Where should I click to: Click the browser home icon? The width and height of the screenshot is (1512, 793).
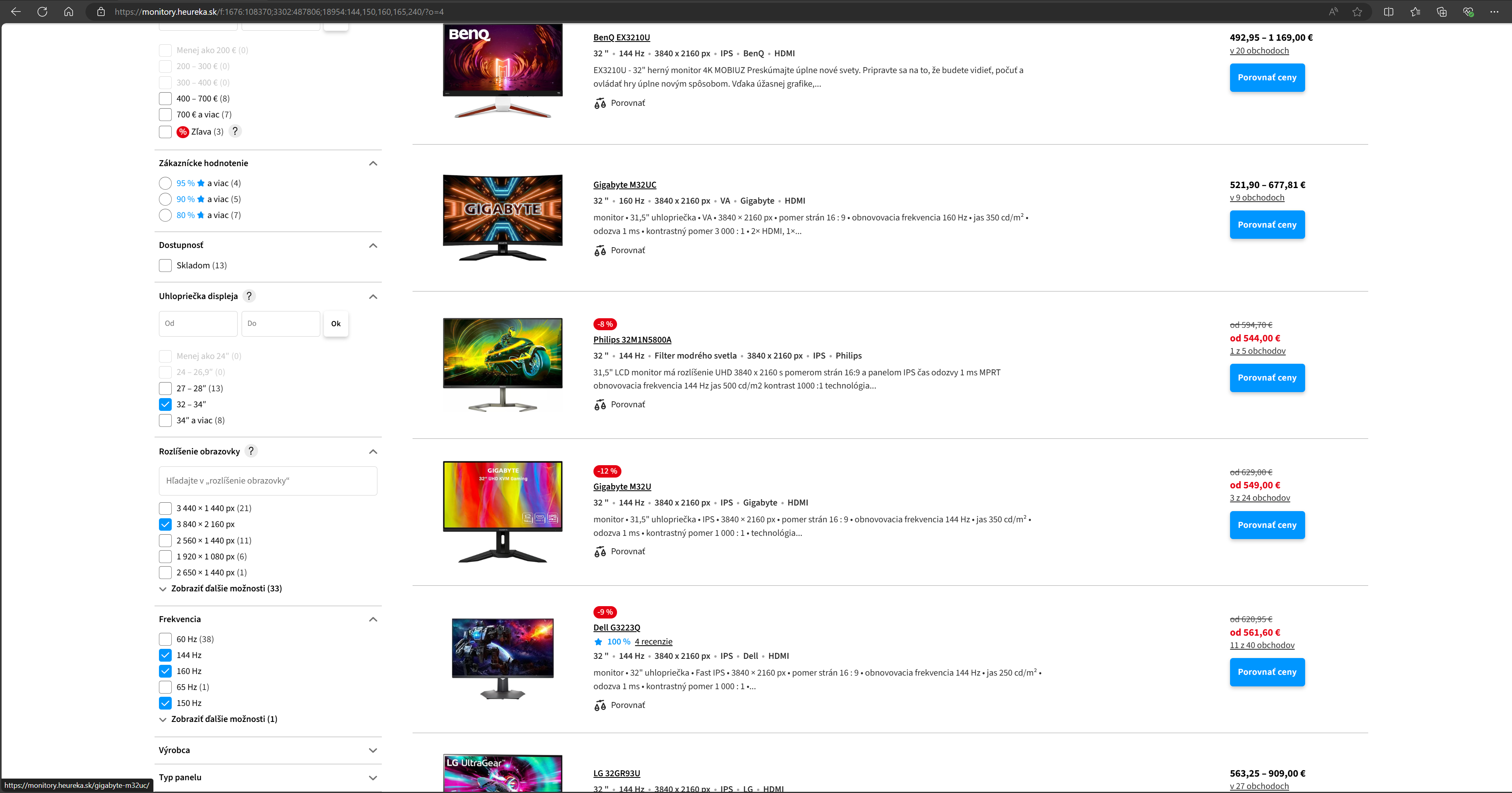click(69, 12)
